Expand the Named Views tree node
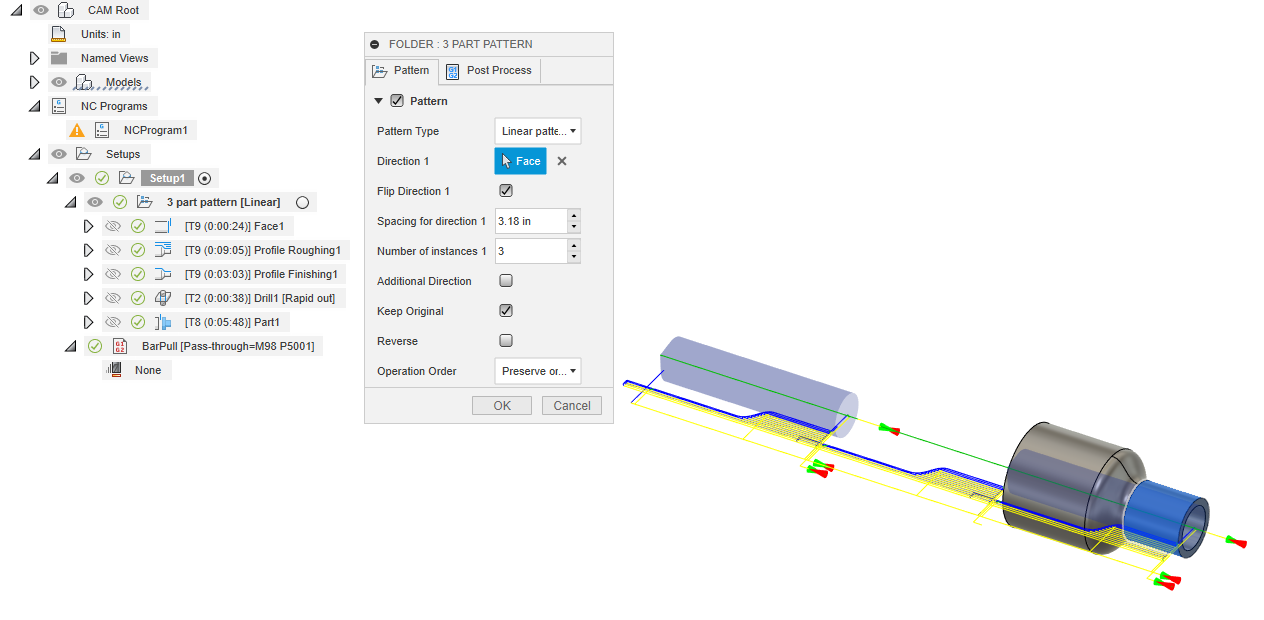The width and height of the screenshot is (1264, 620). [34, 58]
